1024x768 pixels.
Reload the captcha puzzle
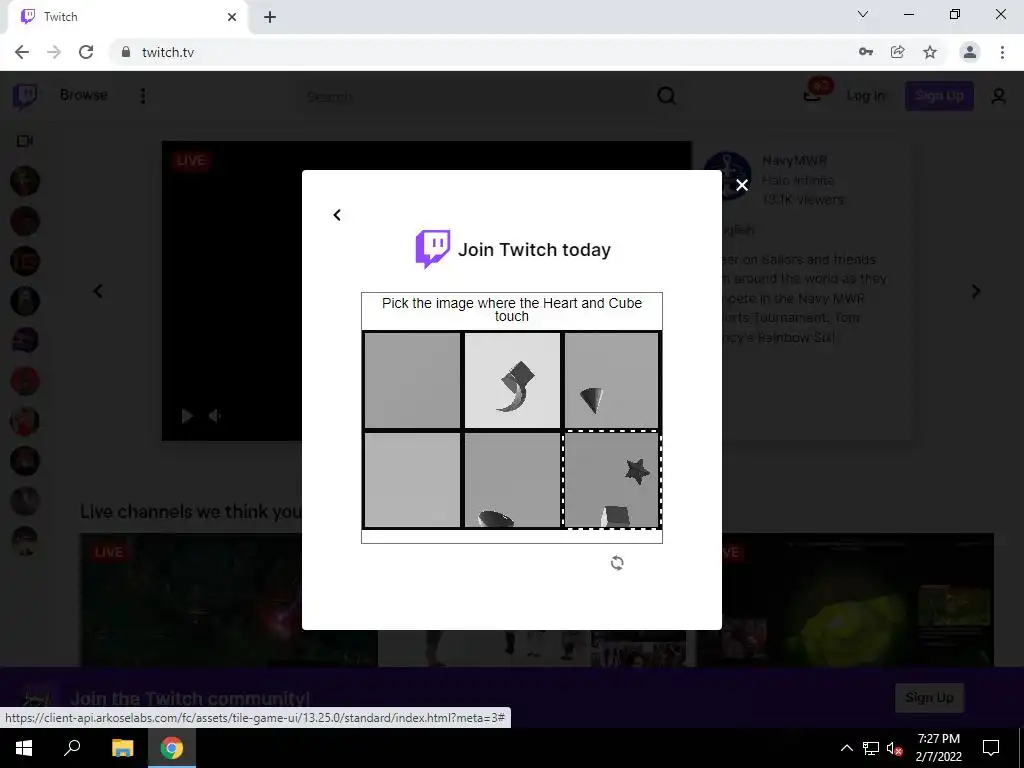click(x=617, y=563)
